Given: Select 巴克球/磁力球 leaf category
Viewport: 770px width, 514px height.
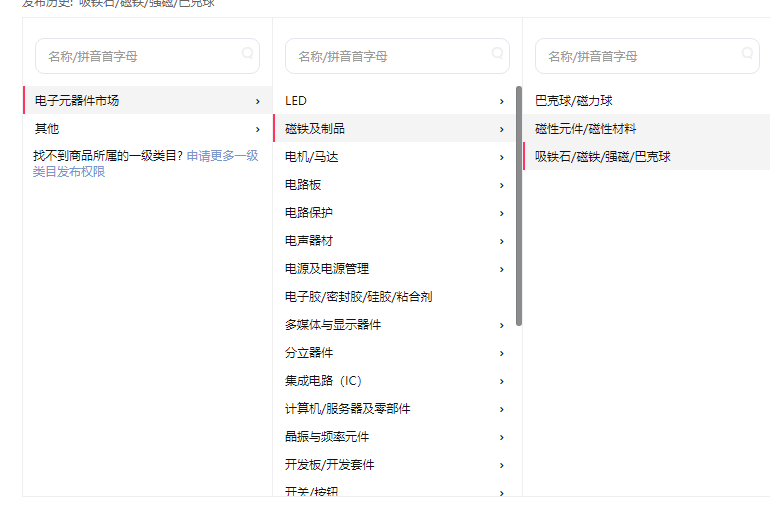Looking at the screenshot, I should point(573,101).
